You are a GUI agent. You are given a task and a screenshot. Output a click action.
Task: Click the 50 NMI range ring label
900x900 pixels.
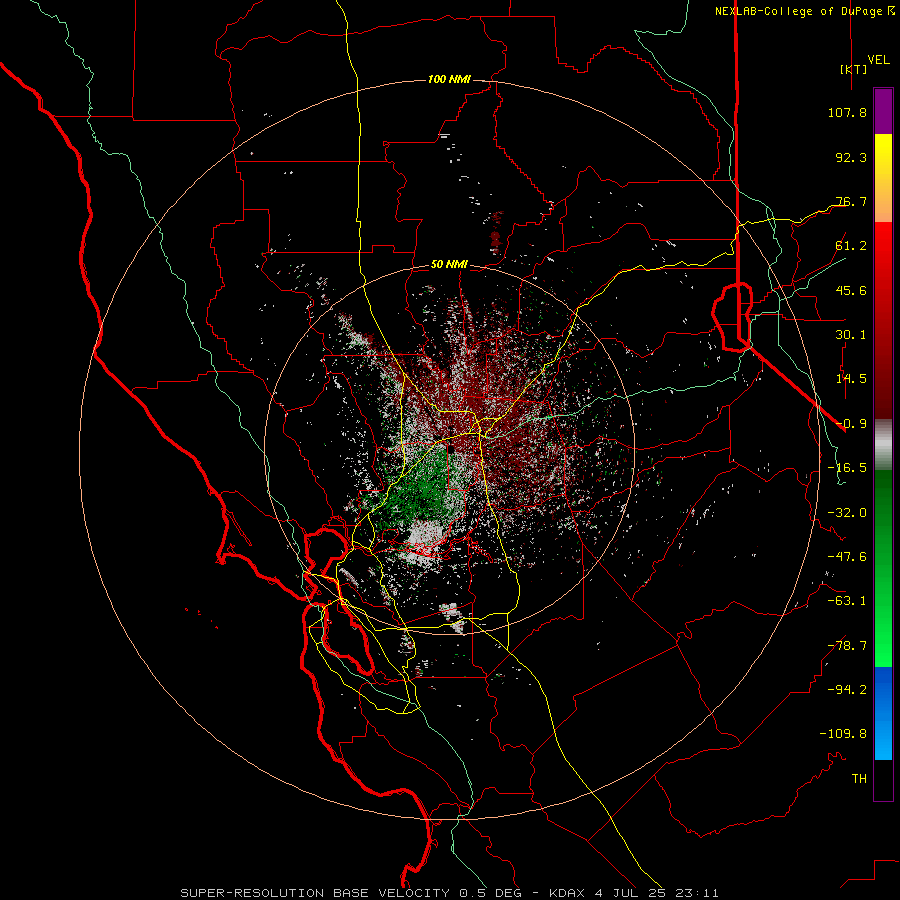[x=449, y=264]
